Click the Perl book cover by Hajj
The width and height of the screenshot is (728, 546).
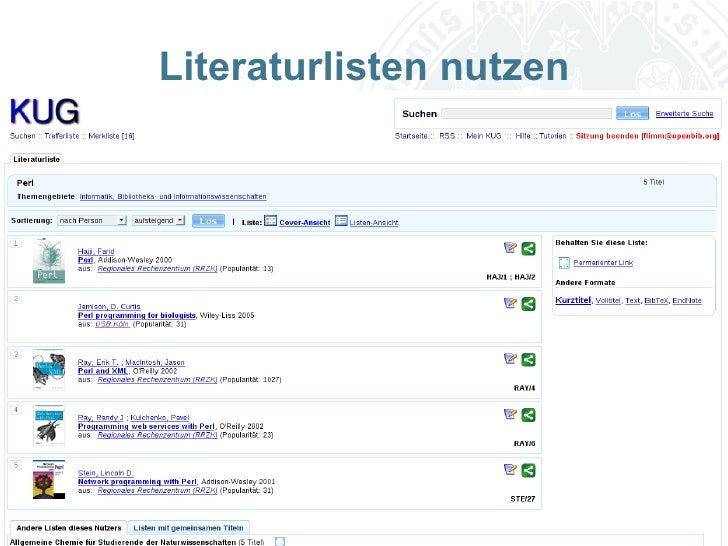[x=49, y=260]
